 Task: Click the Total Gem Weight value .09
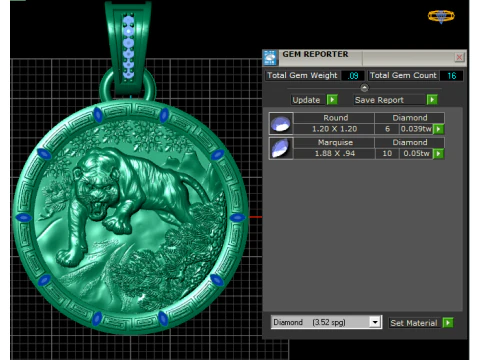coord(353,76)
